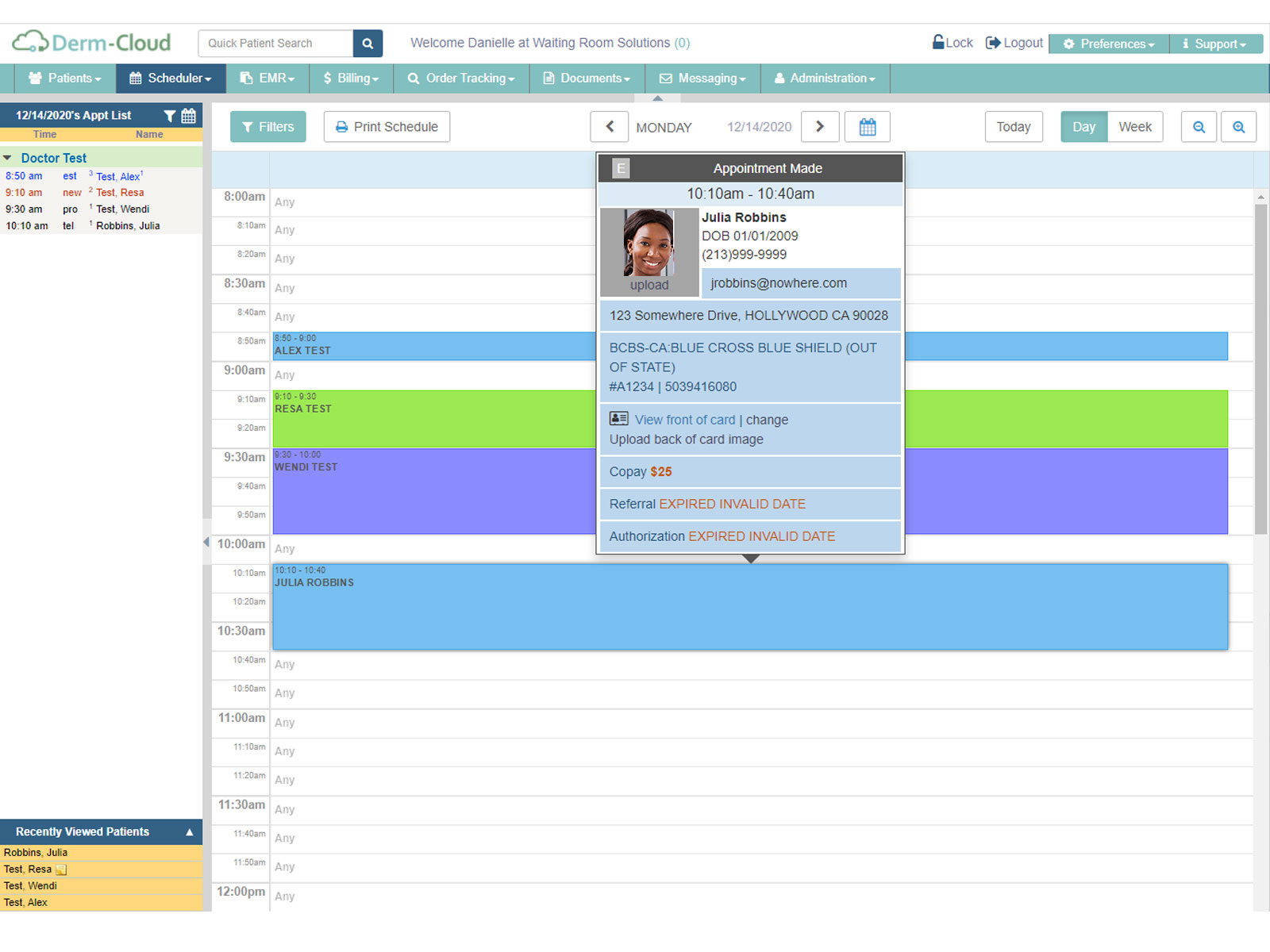The height and width of the screenshot is (952, 1270).
Task: Collapse the left sidebar arrow
Action: 206,543
